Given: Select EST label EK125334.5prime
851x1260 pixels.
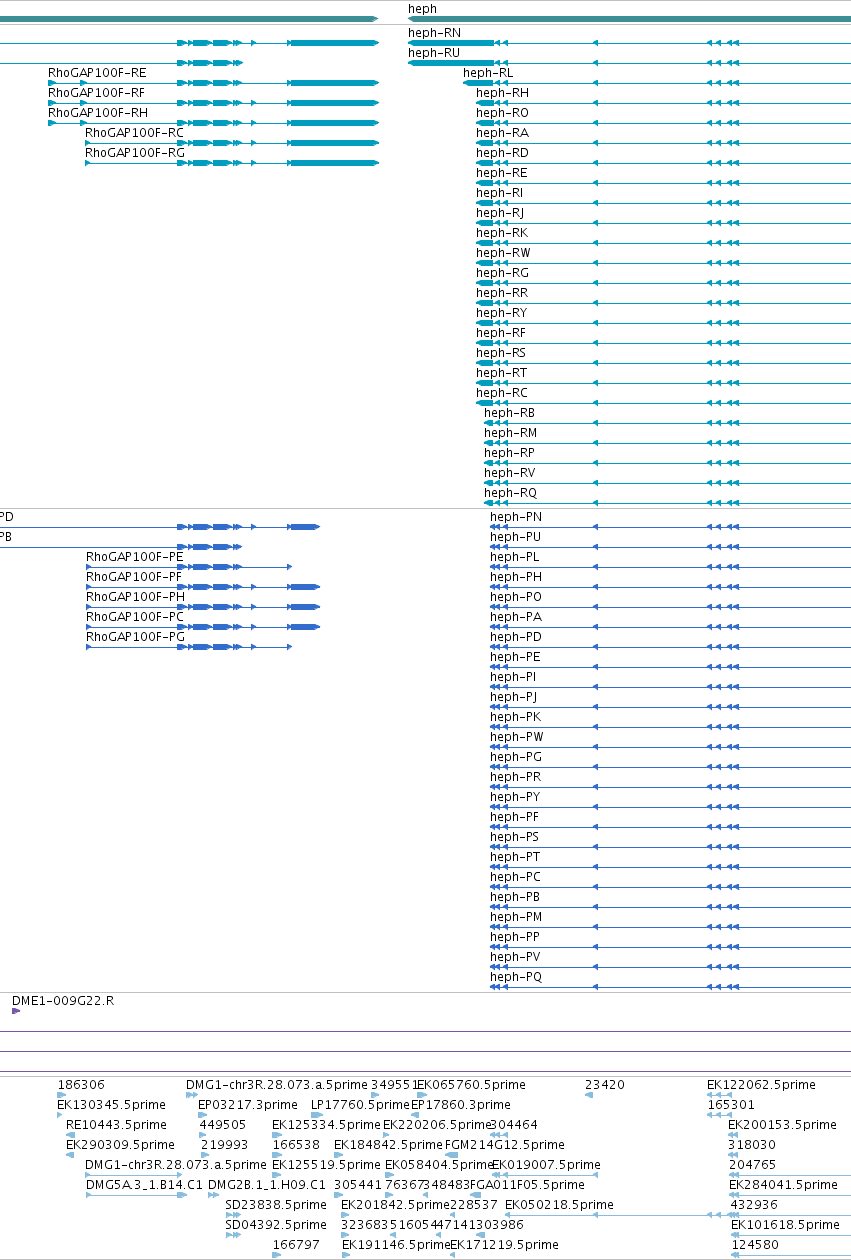Looking at the screenshot, I should [x=326, y=1125].
